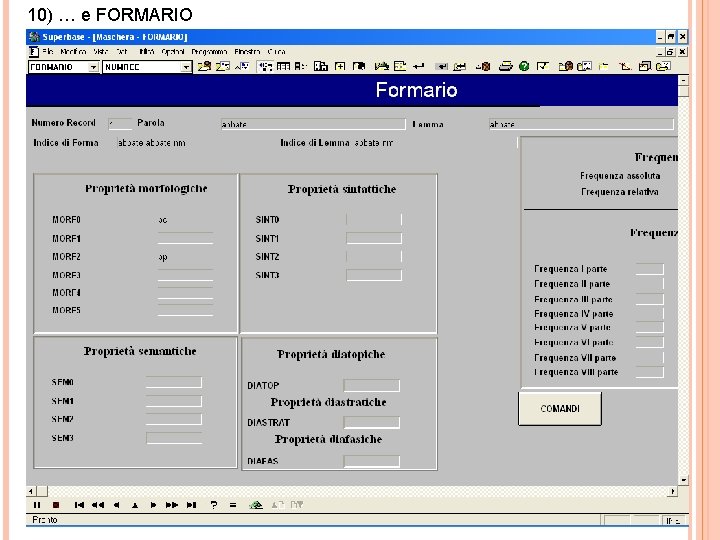
Task: Click the Frequenza I parte field
Action: point(649,269)
